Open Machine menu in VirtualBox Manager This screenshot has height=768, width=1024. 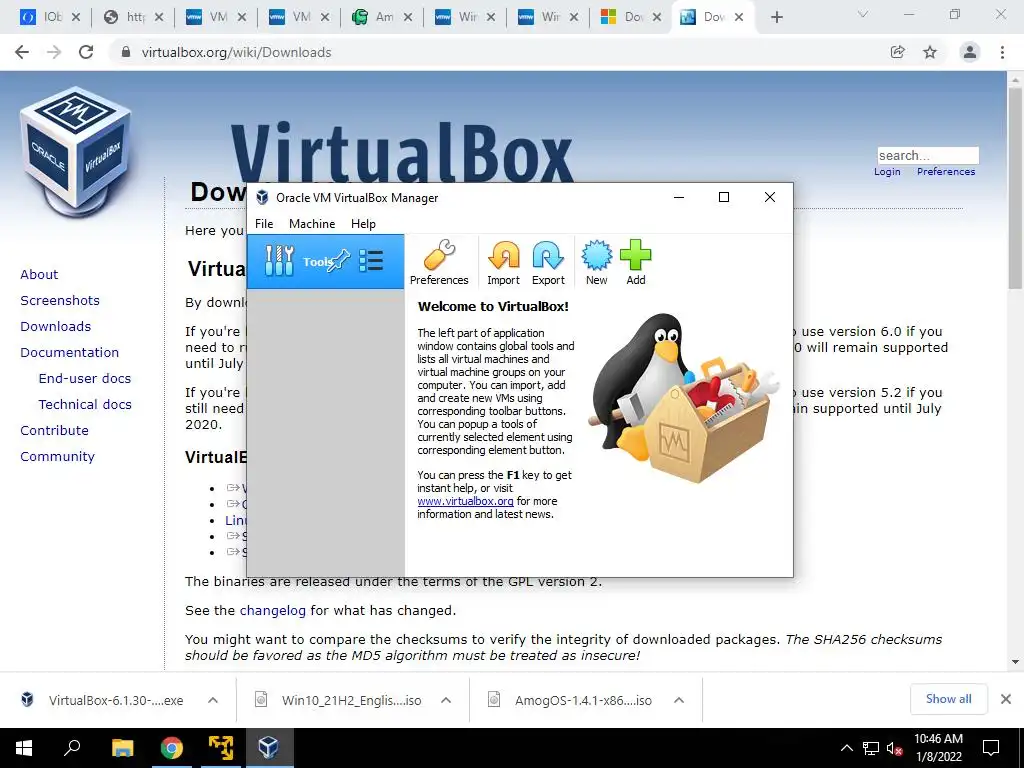[x=312, y=223]
